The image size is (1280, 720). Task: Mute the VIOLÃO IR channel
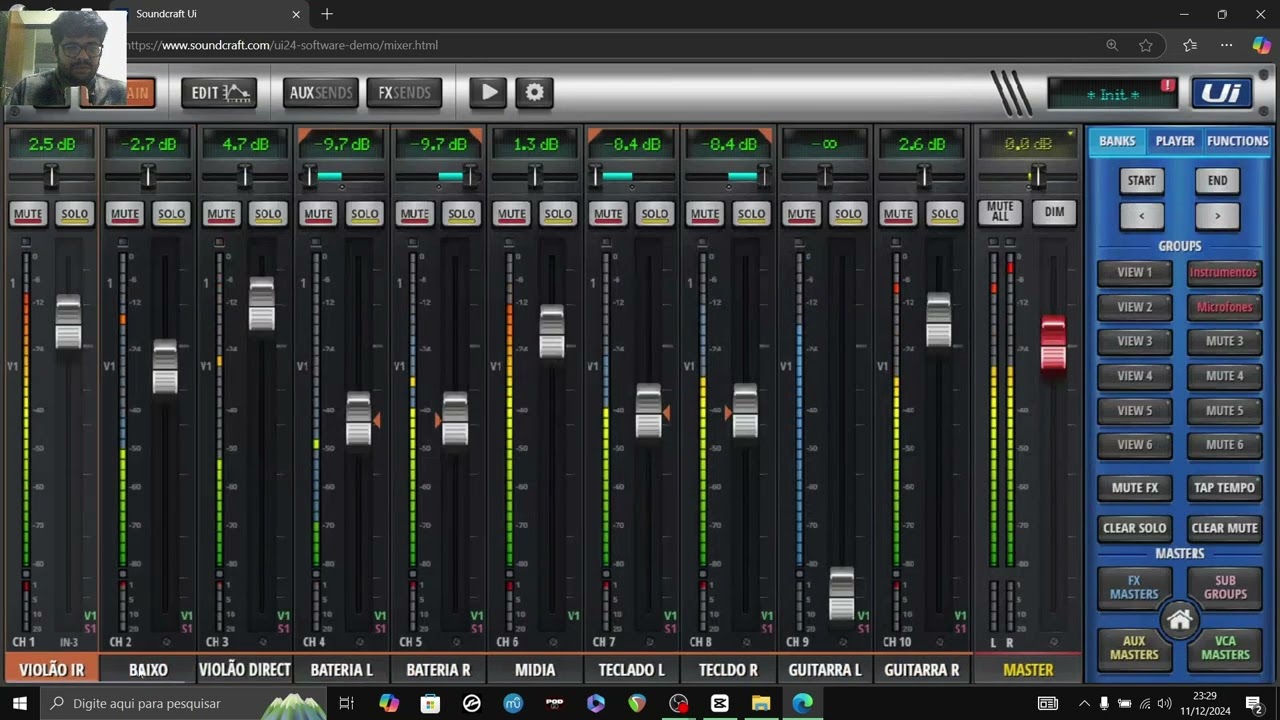[28, 214]
